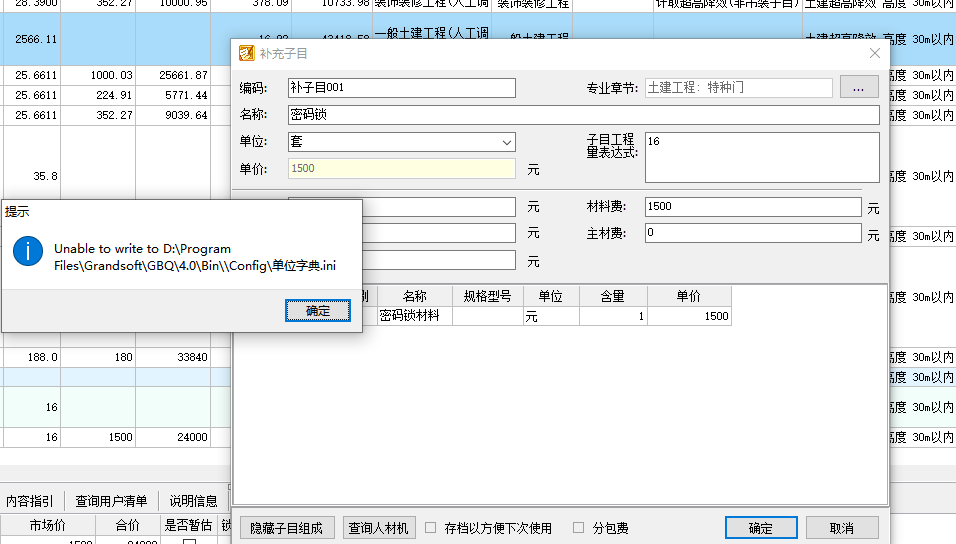The height and width of the screenshot is (544, 956).
Task: Select the 密码锁材料 cell
Action: (x=415, y=316)
